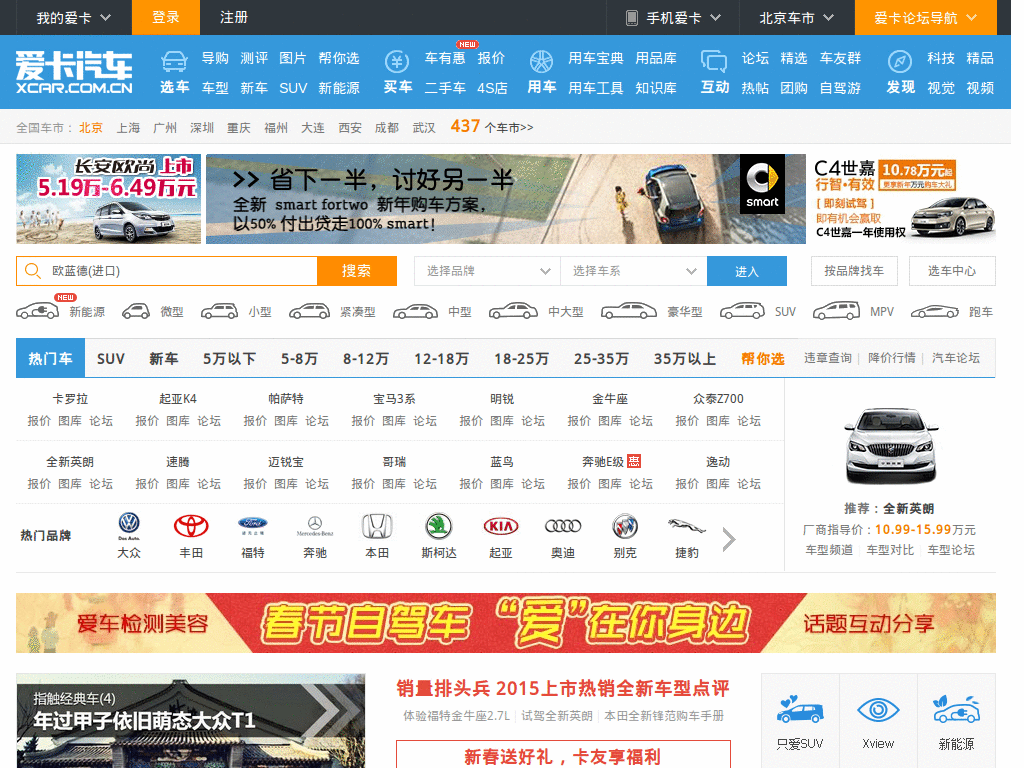This screenshot has height=768, width=1024.
Task: Open the 大众 Volkswagen brand logo
Action: click(x=129, y=524)
